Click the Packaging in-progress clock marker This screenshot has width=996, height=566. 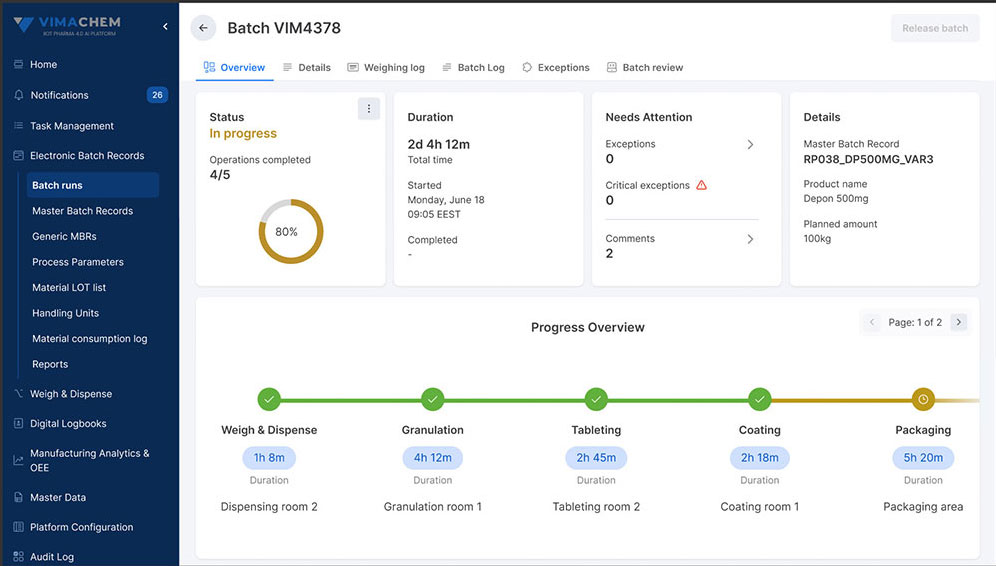pyautogui.click(x=923, y=399)
